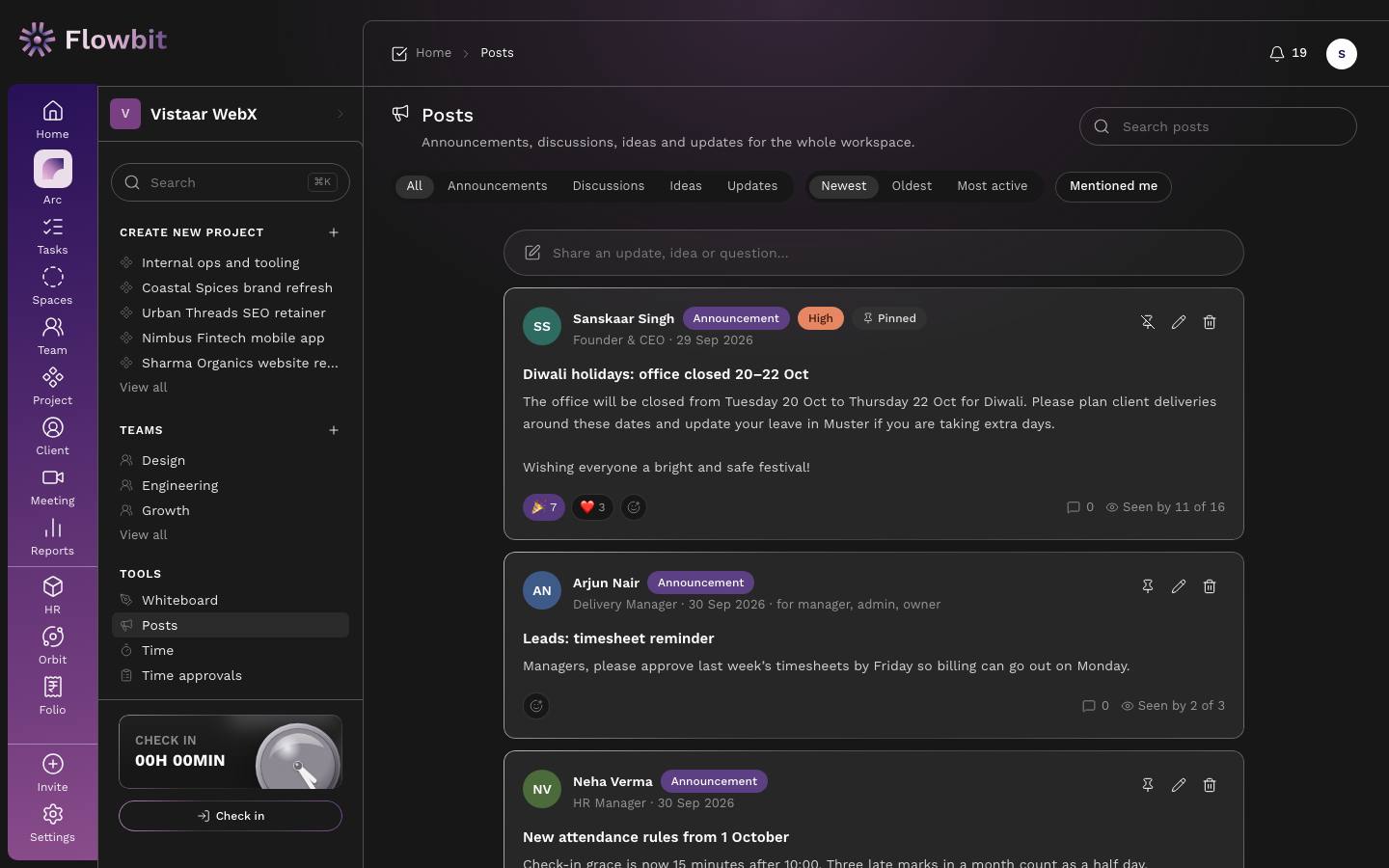1389x868 pixels.
Task: Add a new project with plus icon
Action: pos(334,232)
